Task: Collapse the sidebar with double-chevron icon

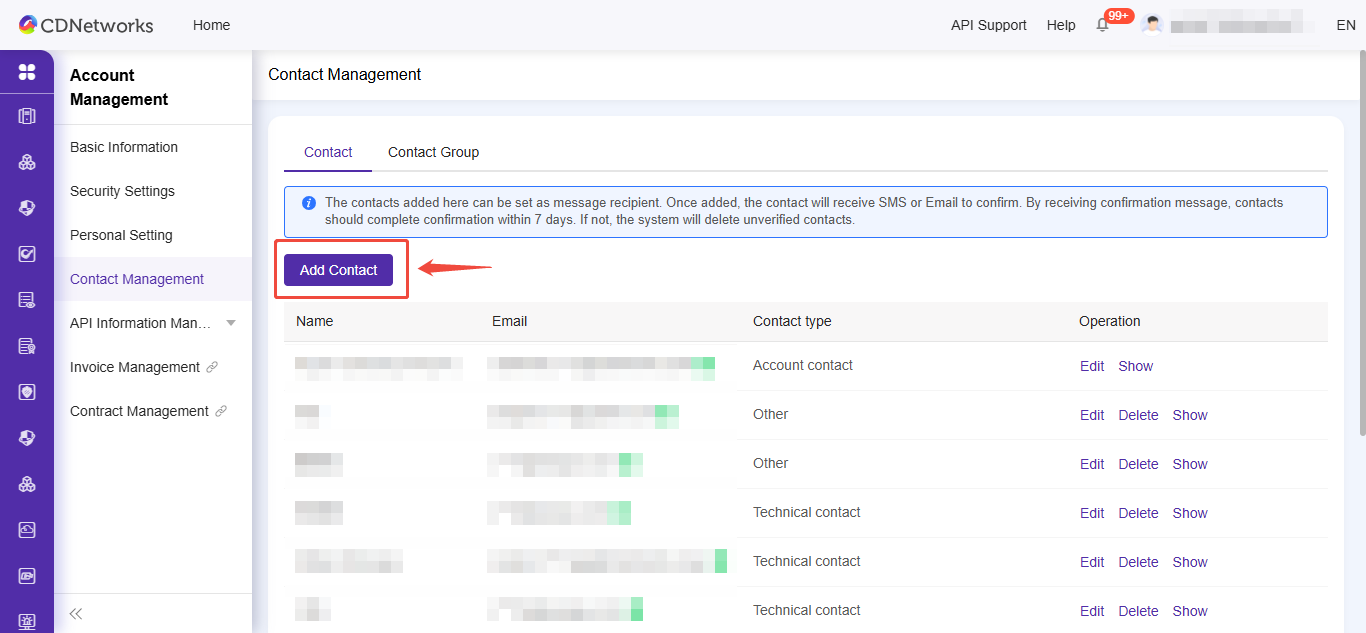Action: coord(76,613)
